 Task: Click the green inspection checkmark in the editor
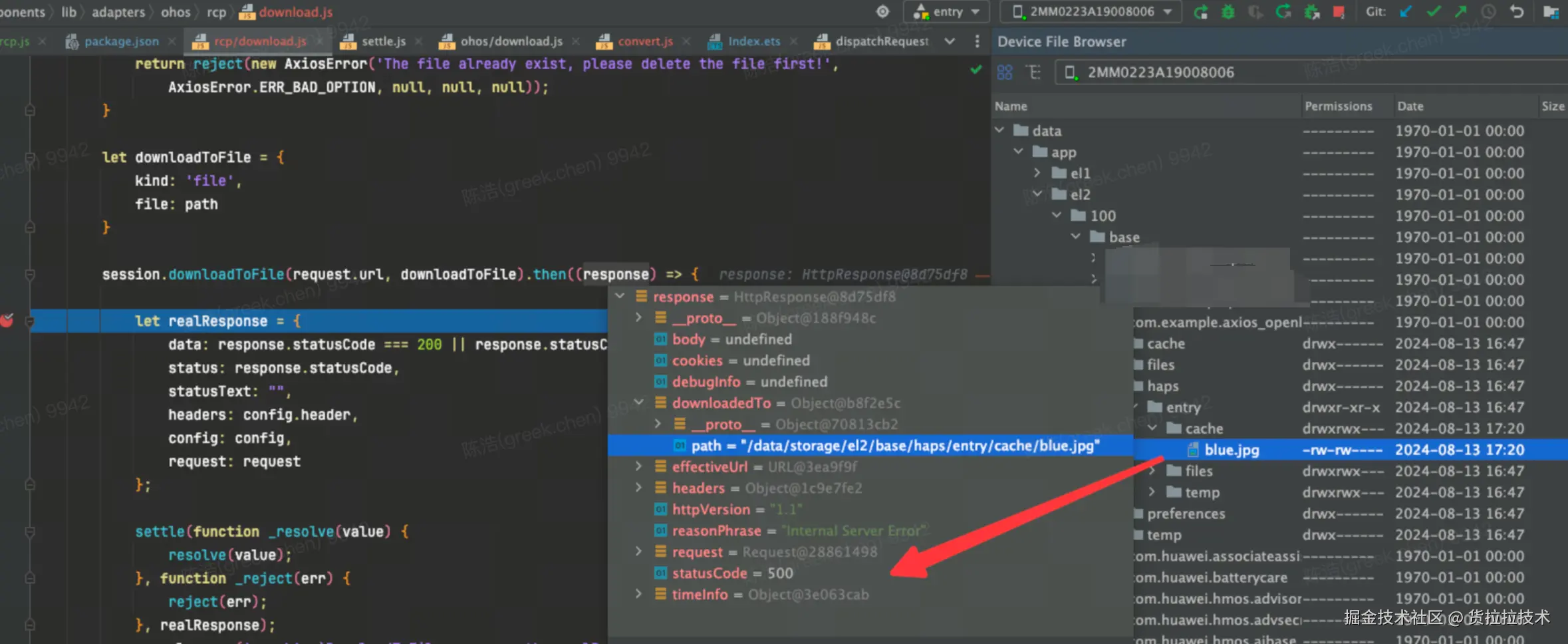pyautogui.click(x=976, y=69)
